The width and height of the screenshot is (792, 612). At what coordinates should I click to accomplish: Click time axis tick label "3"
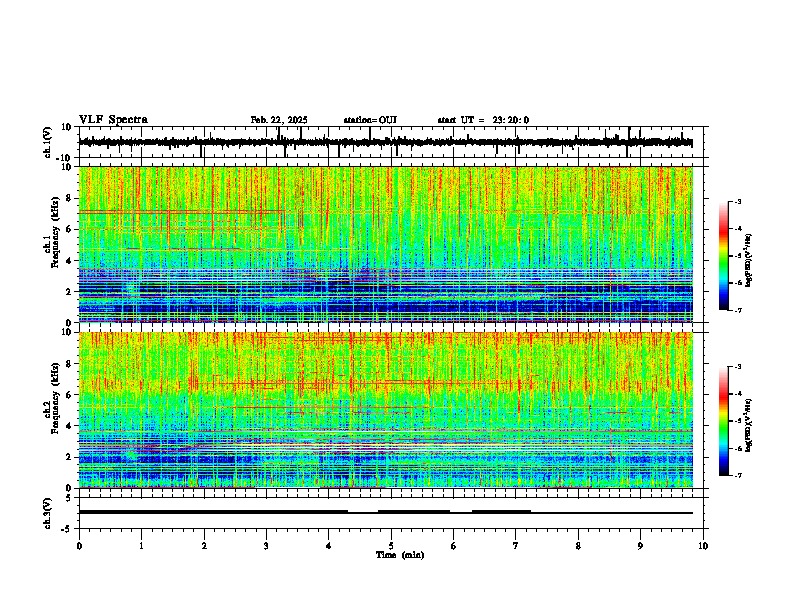point(266,546)
